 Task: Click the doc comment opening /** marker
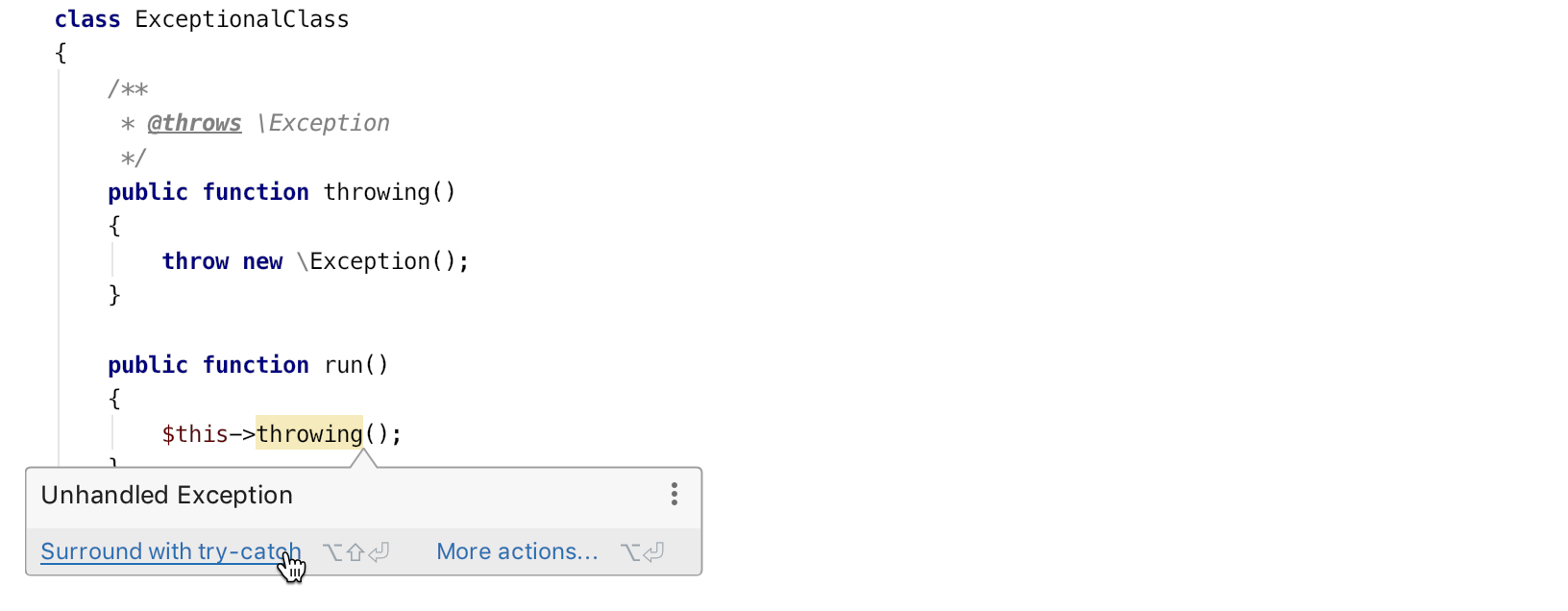128,89
